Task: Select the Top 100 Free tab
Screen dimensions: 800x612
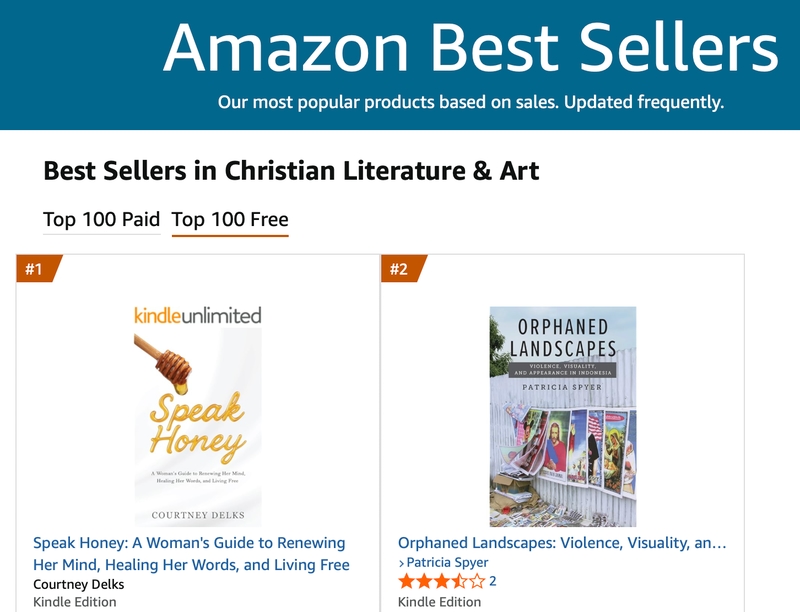Action: (x=230, y=219)
